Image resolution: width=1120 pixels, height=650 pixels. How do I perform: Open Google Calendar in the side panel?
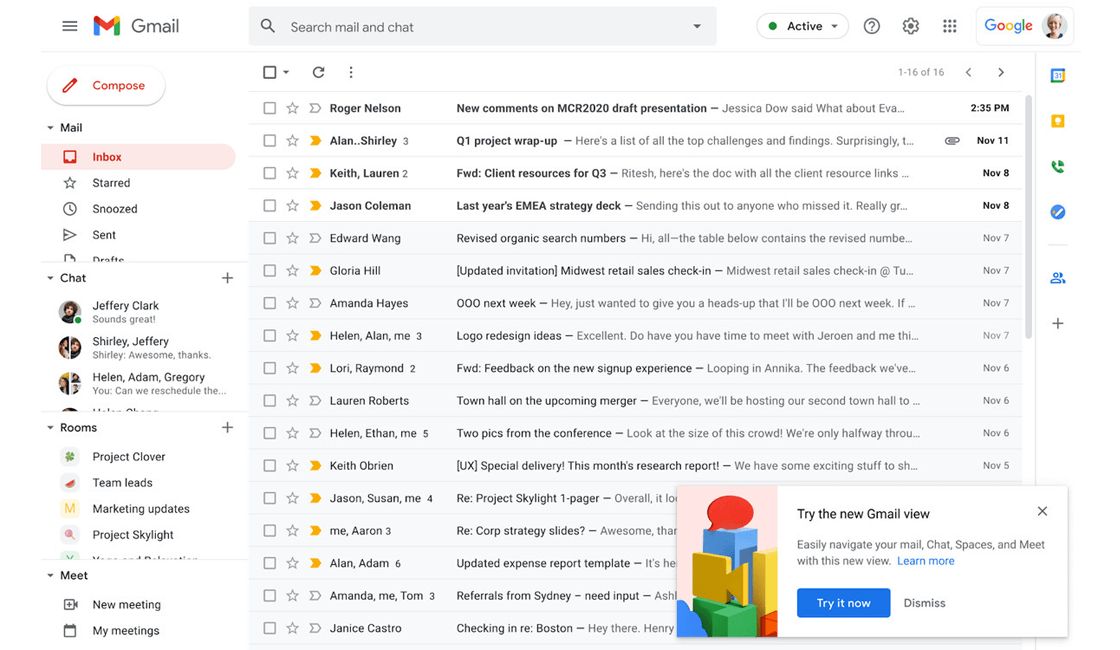[x=1057, y=75]
